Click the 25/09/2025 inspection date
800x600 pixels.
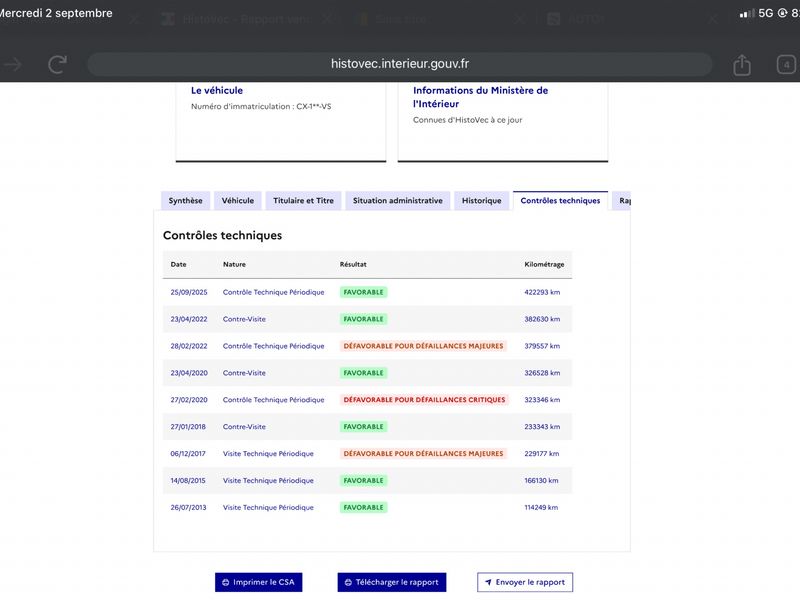189,292
